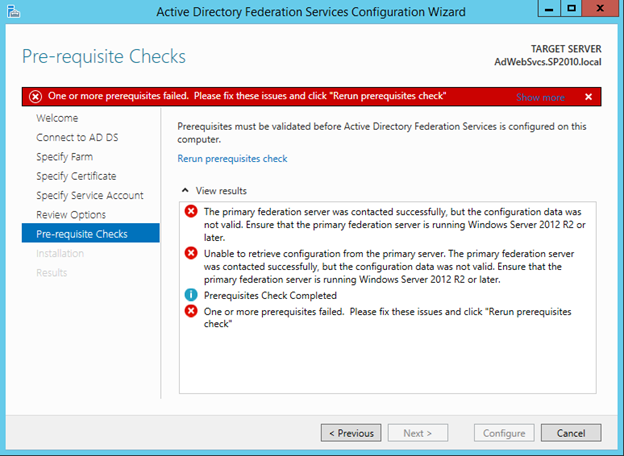Click Show more in error banner
This screenshot has height=456, width=624.
(540, 97)
